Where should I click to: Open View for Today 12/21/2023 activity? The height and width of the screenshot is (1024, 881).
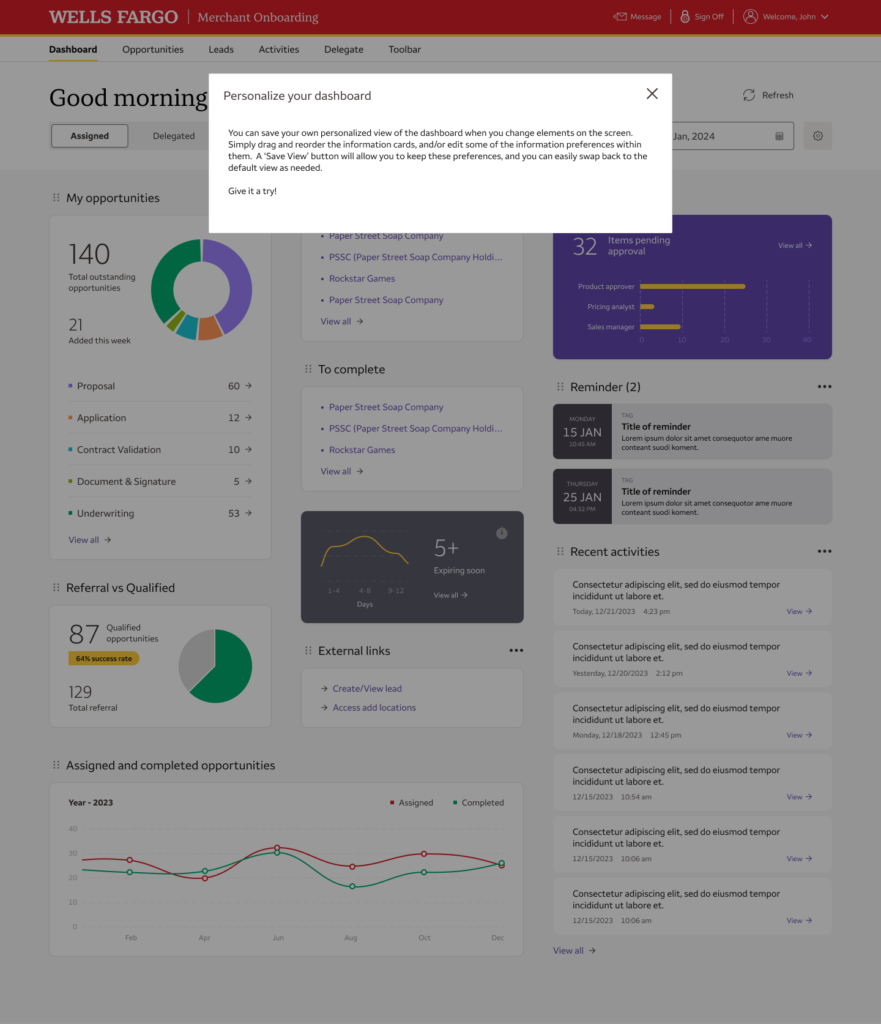coord(799,612)
